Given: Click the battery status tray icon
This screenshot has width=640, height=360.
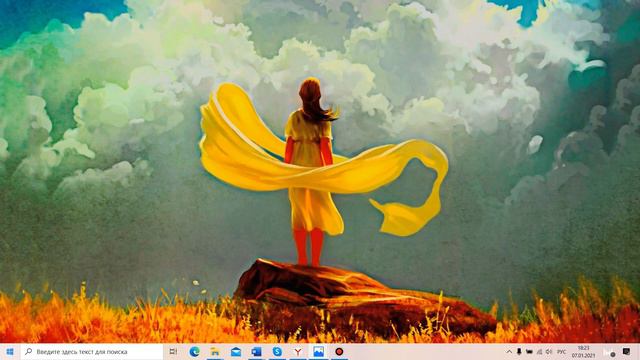Looking at the screenshot, I should click(529, 351).
